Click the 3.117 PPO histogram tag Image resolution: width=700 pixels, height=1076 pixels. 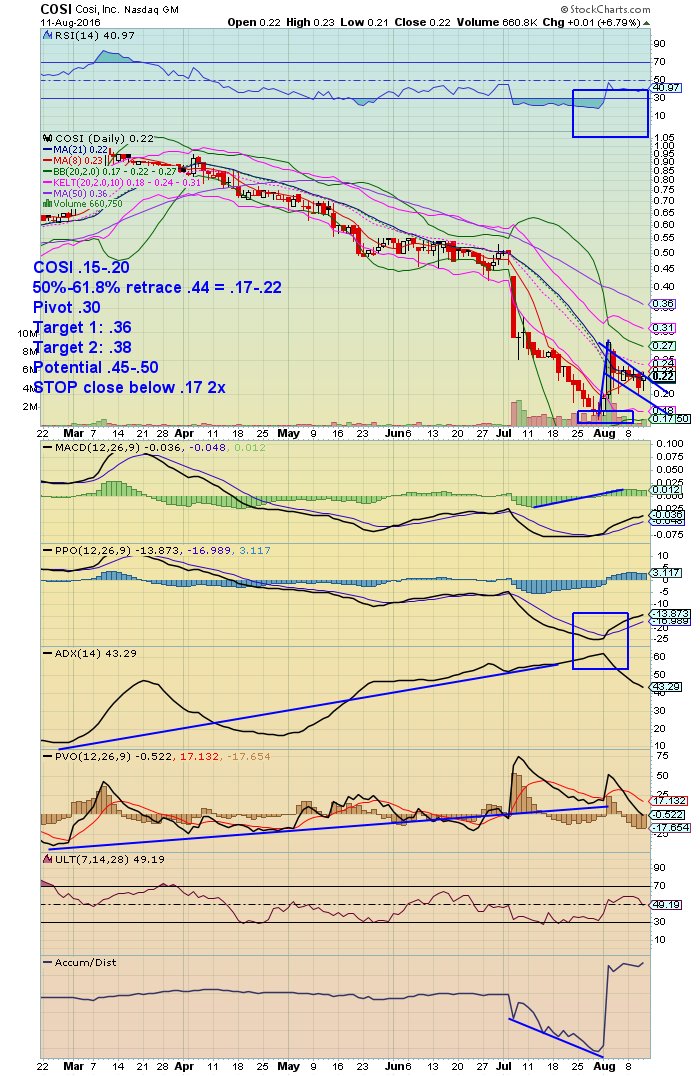point(666,572)
